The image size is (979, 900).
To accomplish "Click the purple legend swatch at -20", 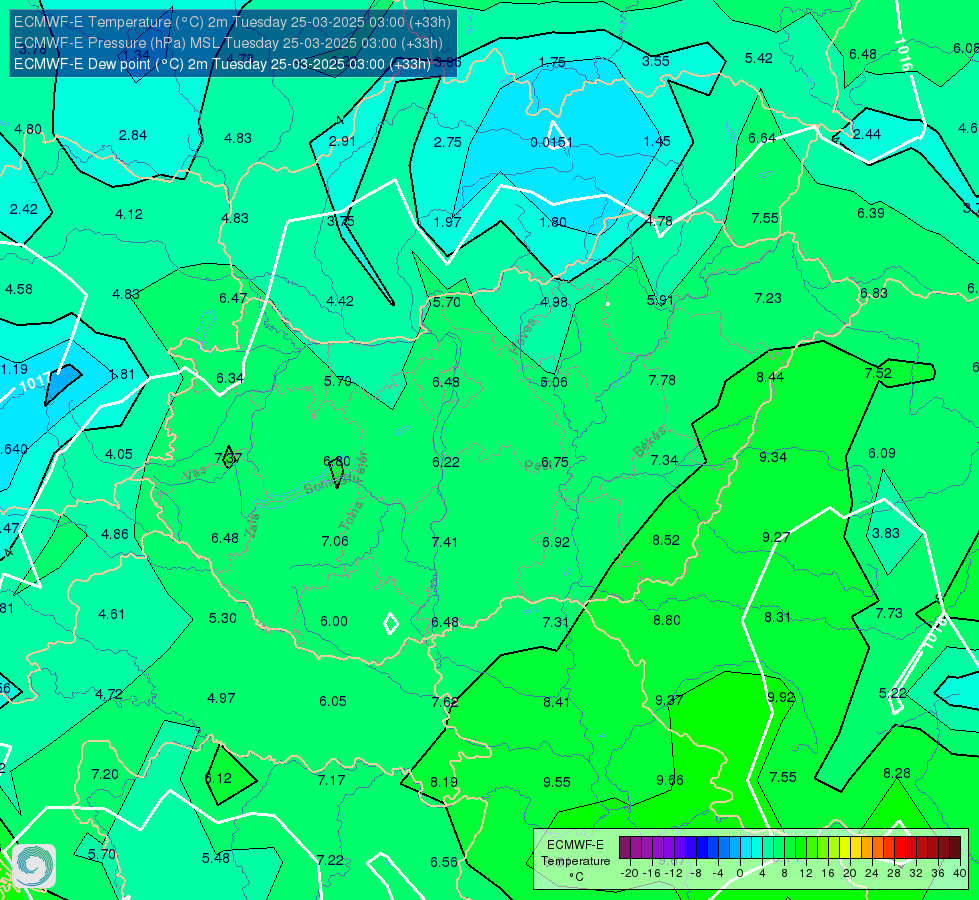I will pyautogui.click(x=625, y=848).
